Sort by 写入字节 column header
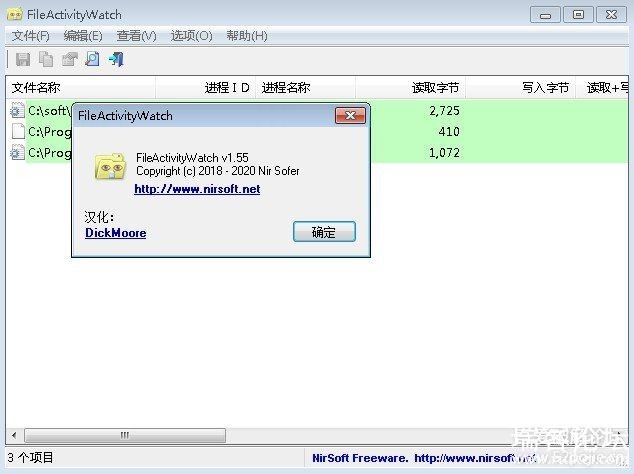Screen dimensions: 634x474 click(520, 88)
